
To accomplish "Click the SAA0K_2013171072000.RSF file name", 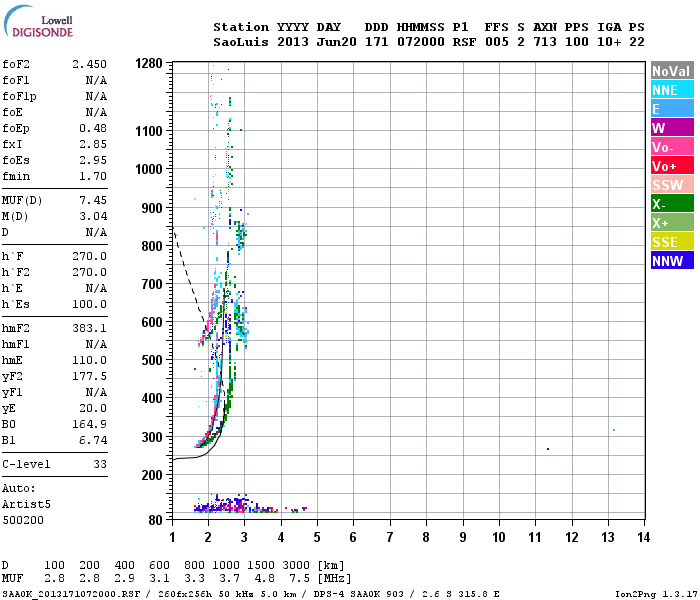I will [71, 594].
